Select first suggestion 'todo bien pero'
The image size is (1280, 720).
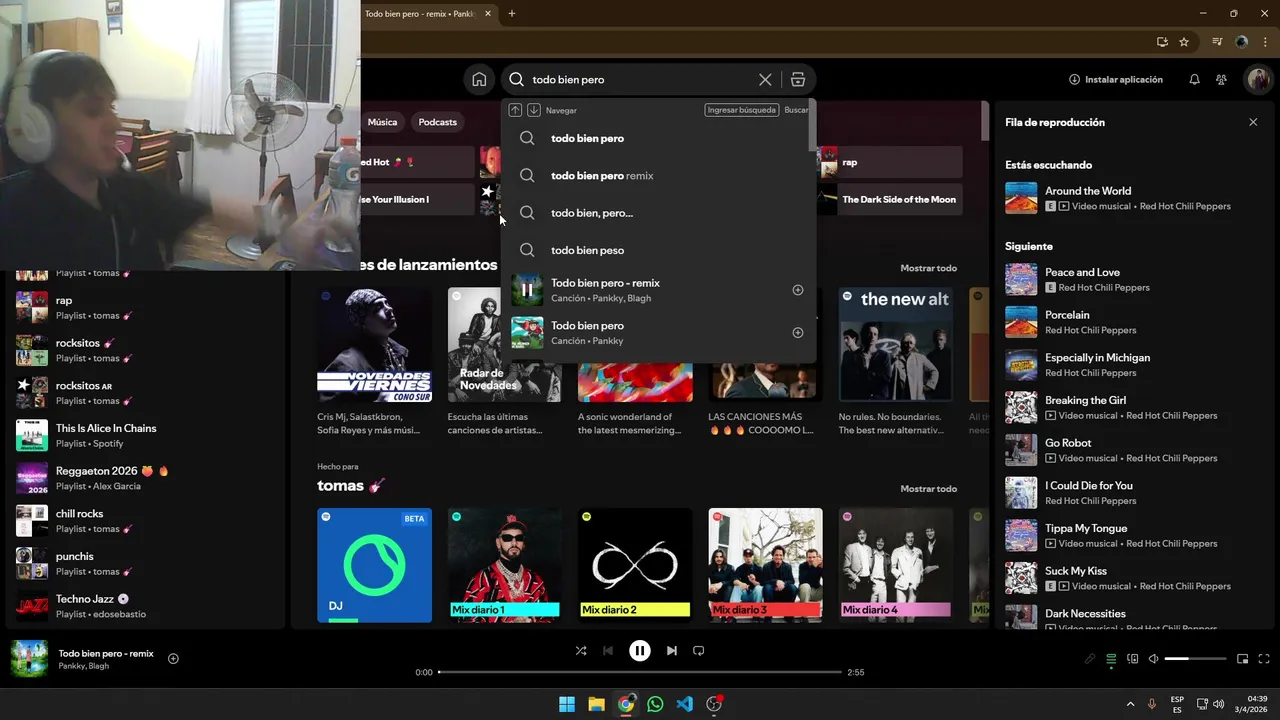tap(660, 138)
